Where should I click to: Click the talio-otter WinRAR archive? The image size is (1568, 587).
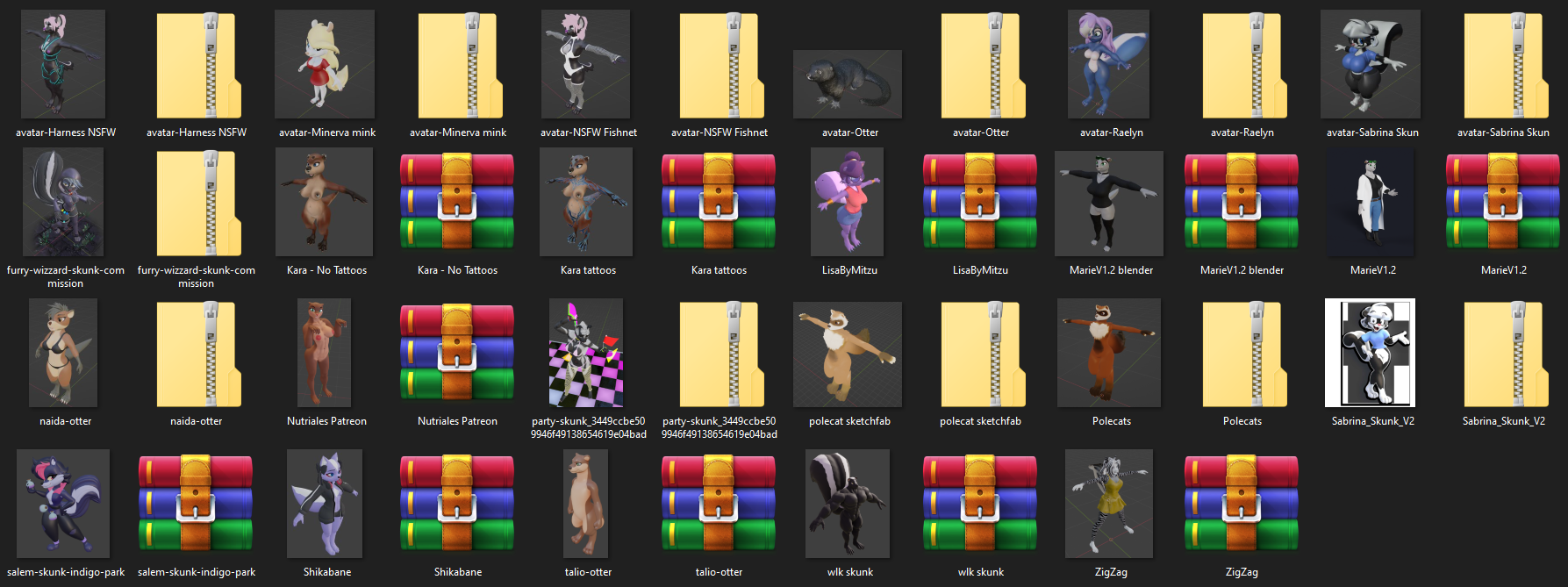pos(719,504)
